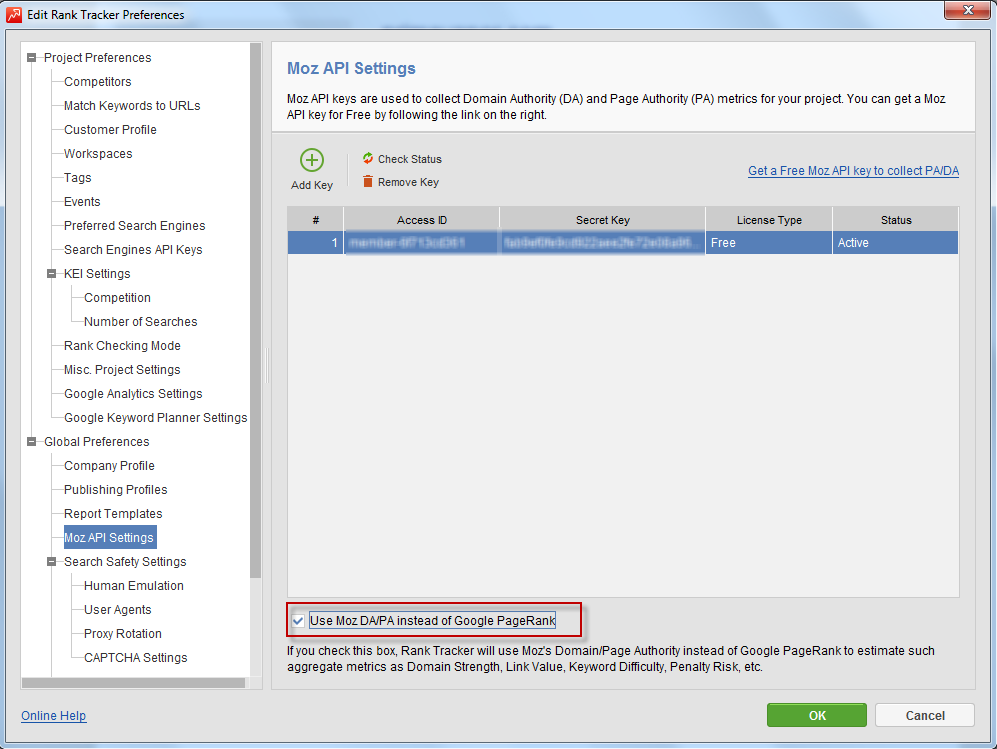The width and height of the screenshot is (997, 749).
Task: Click the Active status cell
Action: (x=896, y=243)
